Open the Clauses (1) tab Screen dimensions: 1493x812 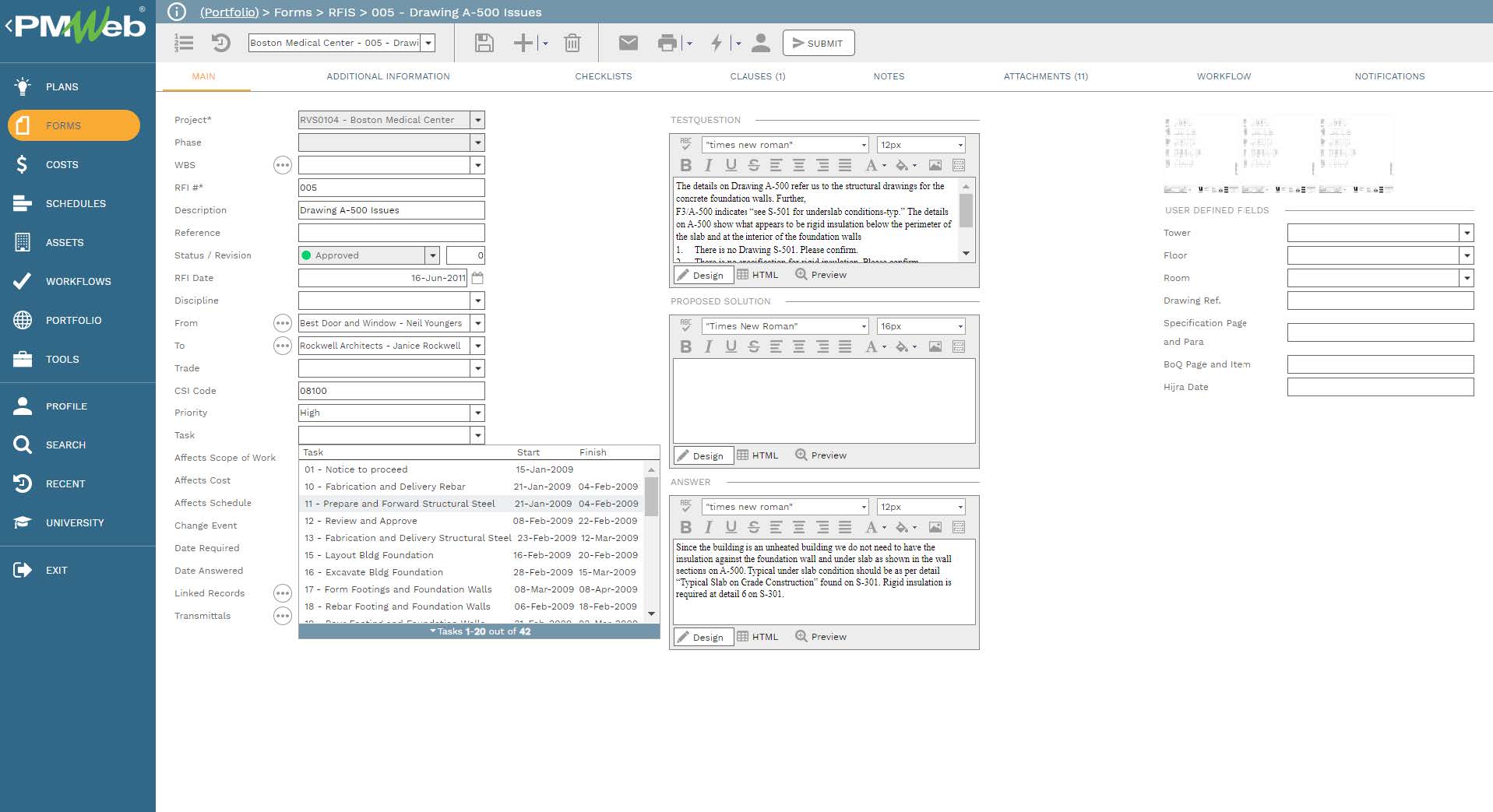coord(758,76)
